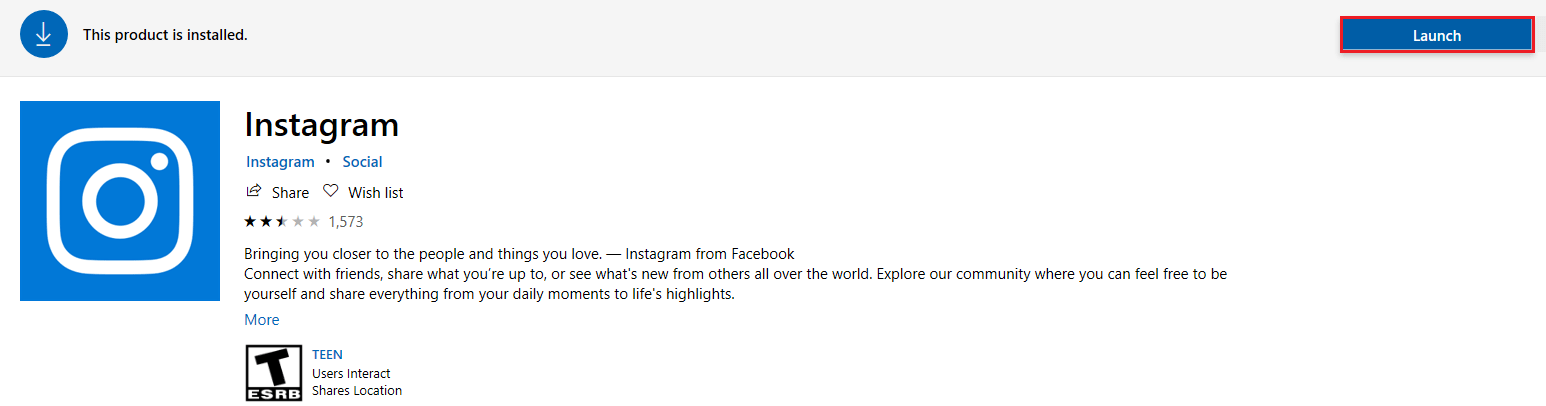Open the TEEN rating link
Viewport: 1546px width, 406px height.
(x=328, y=355)
